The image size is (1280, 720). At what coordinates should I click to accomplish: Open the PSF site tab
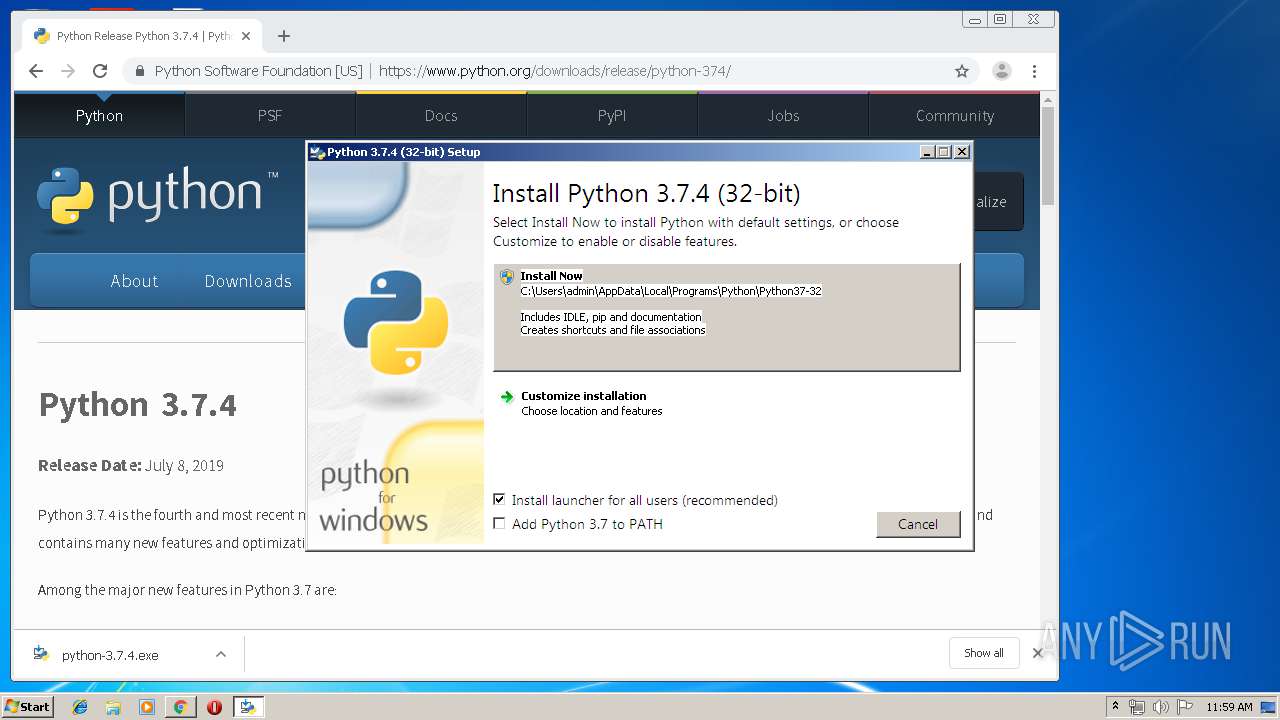[x=270, y=115]
